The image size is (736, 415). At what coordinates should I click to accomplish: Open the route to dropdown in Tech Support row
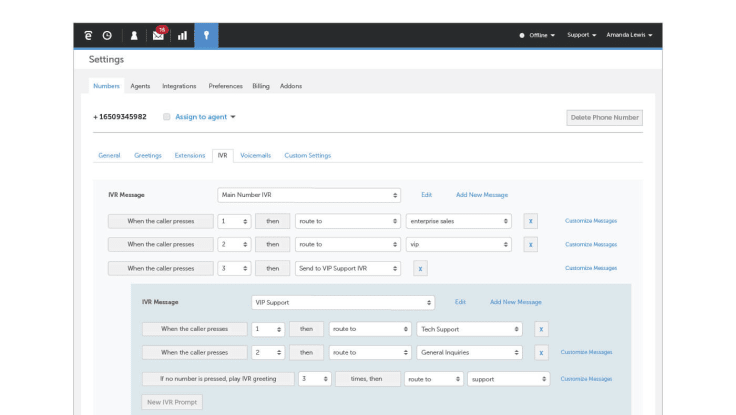click(370, 329)
